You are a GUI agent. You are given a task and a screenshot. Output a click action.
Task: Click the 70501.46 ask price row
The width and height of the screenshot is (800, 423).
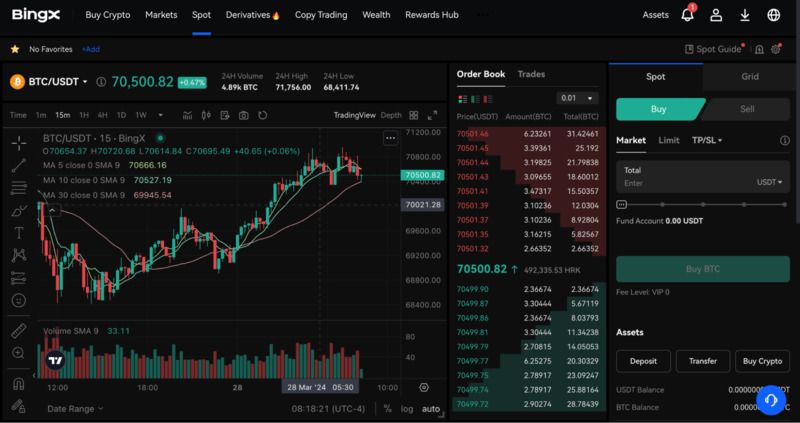529,134
